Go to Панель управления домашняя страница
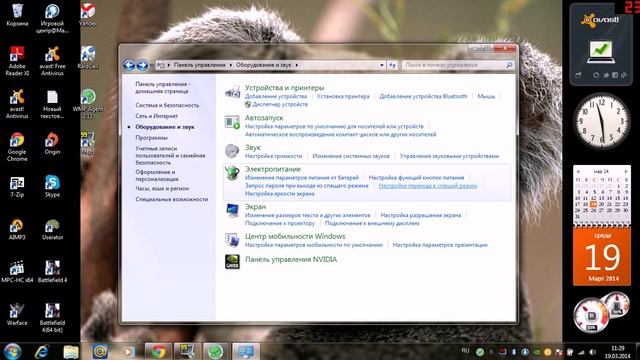This screenshot has width=640, height=360. [x=162, y=87]
